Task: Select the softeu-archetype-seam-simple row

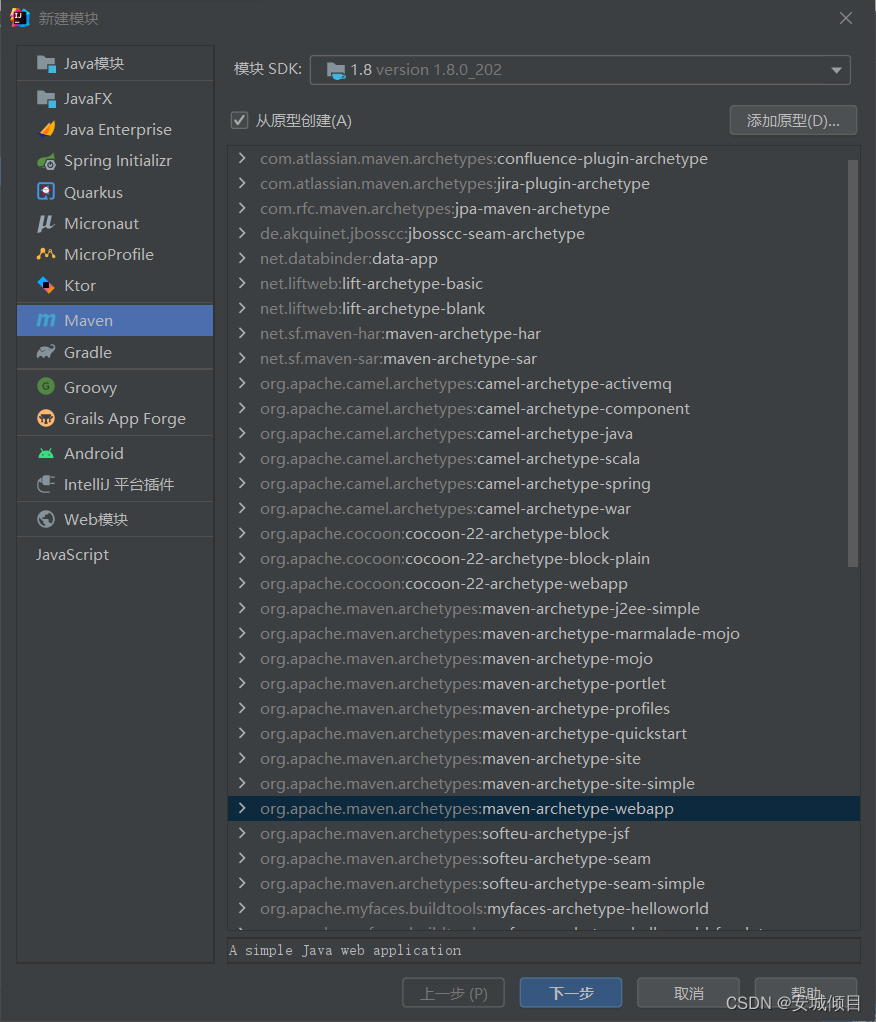Action: point(544,883)
